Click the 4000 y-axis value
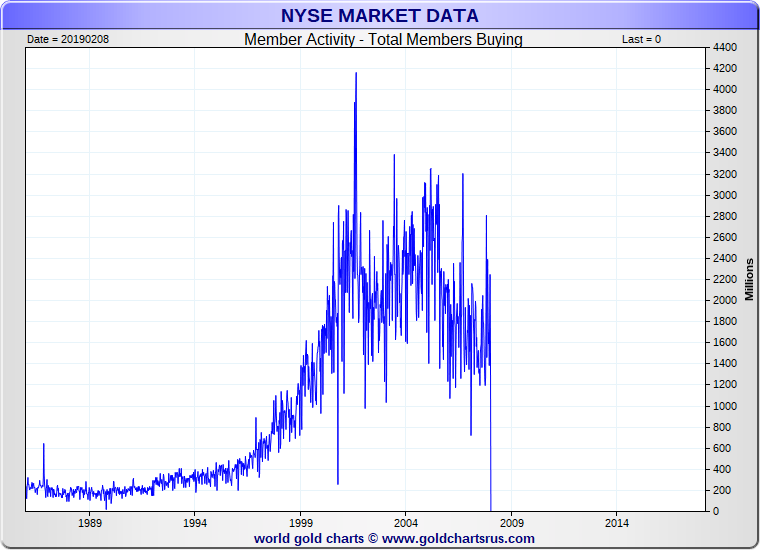Image resolution: width=760 pixels, height=550 pixels. (725, 89)
